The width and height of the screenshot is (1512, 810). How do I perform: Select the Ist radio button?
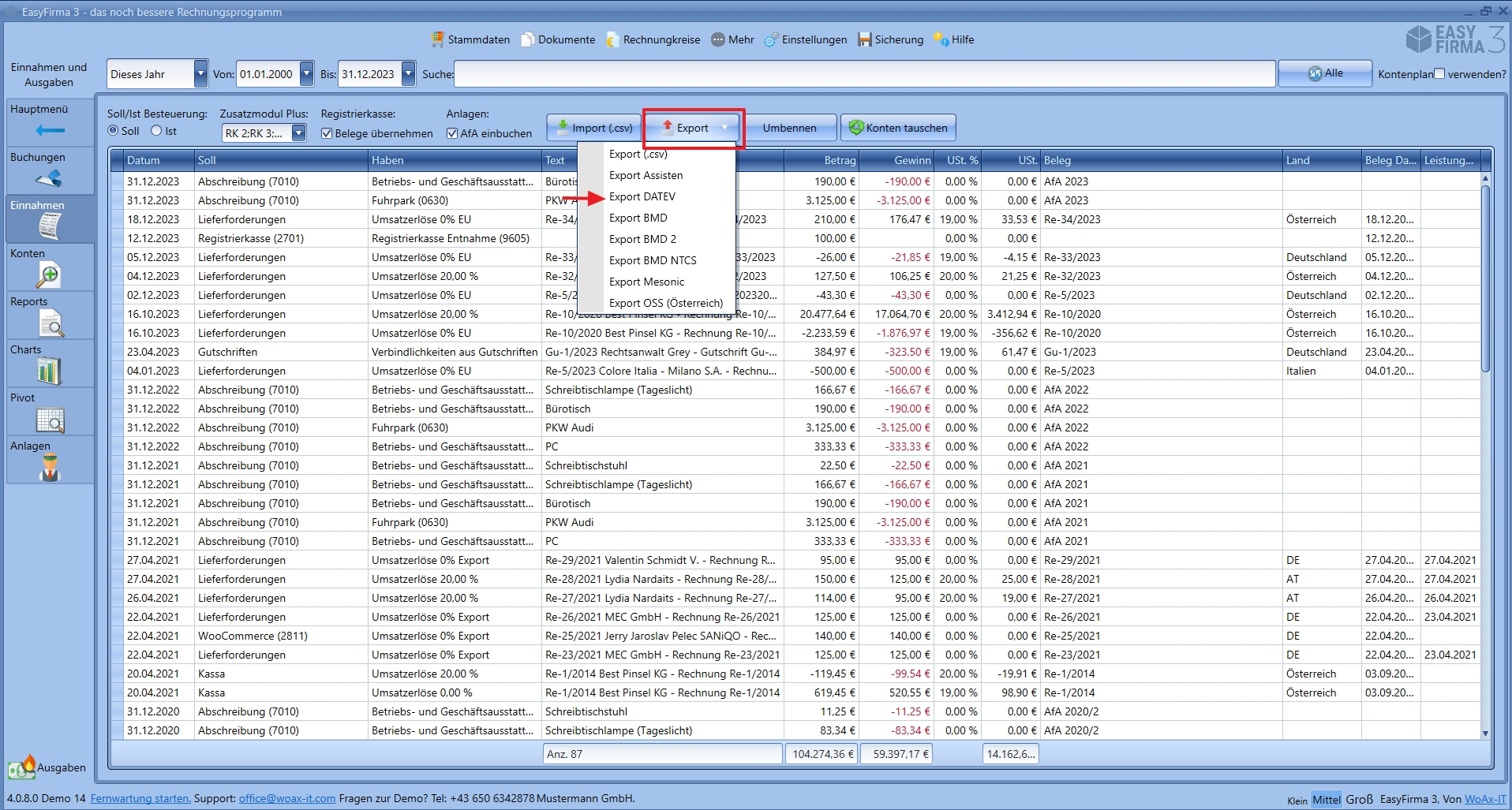(x=156, y=131)
